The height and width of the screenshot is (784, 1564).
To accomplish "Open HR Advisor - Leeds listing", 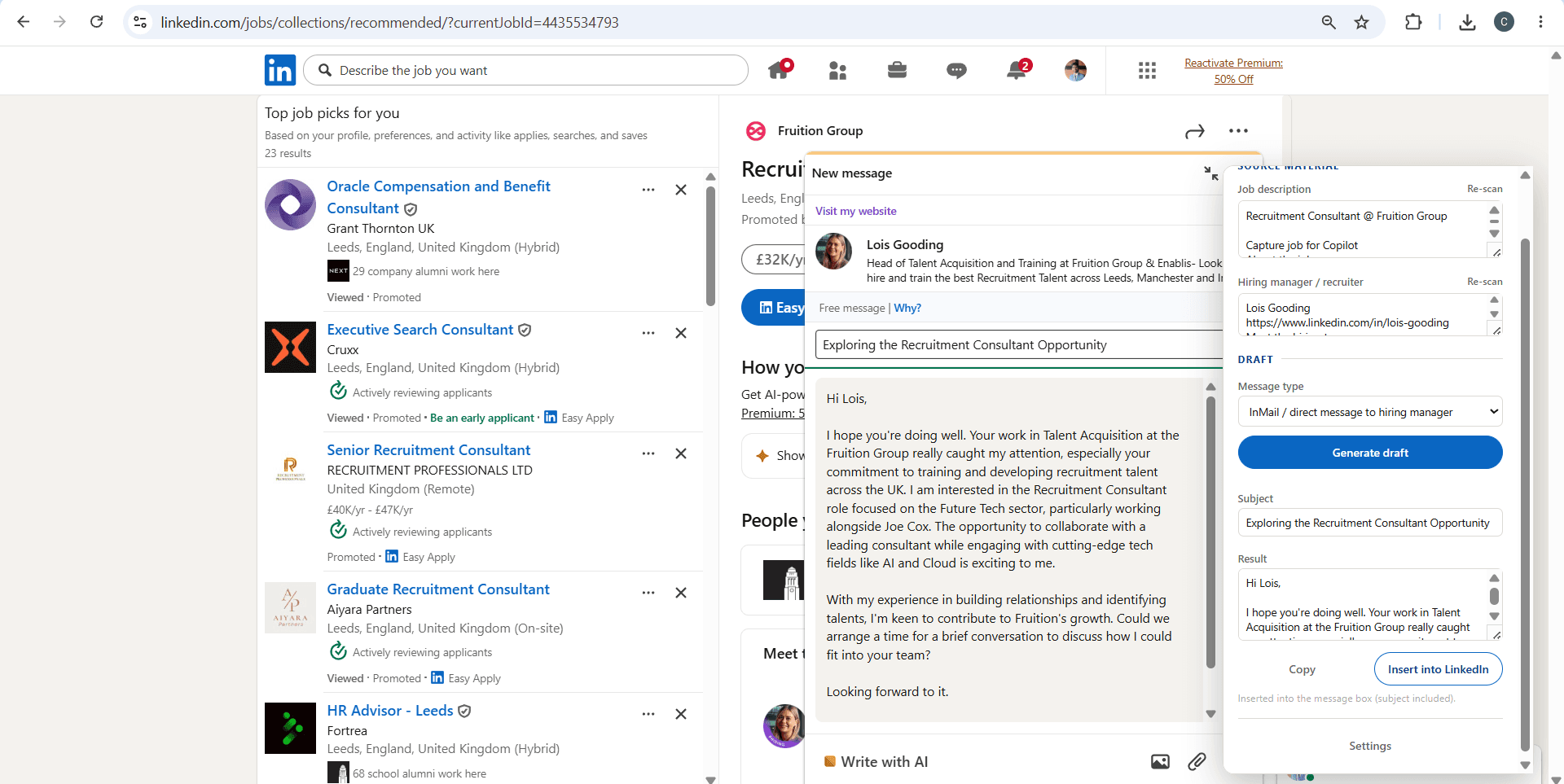I will [x=390, y=711].
